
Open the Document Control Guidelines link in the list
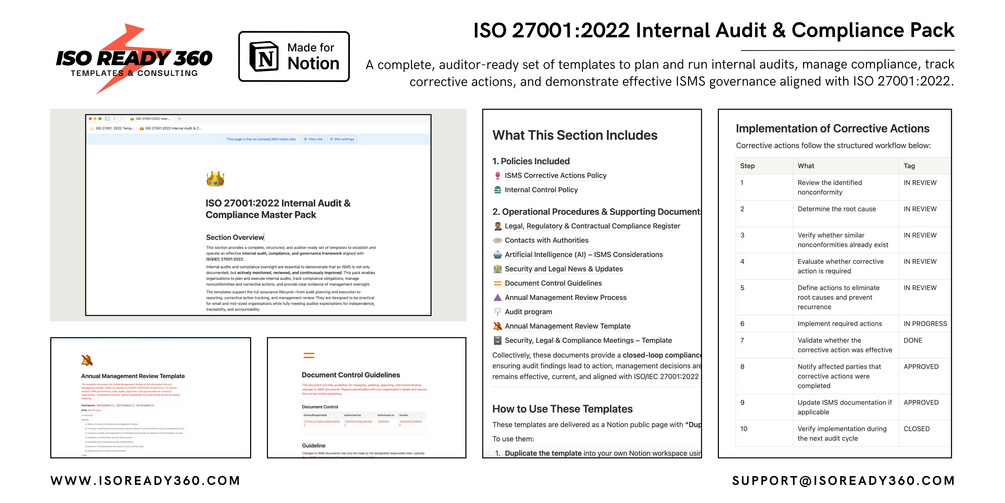pos(553,283)
